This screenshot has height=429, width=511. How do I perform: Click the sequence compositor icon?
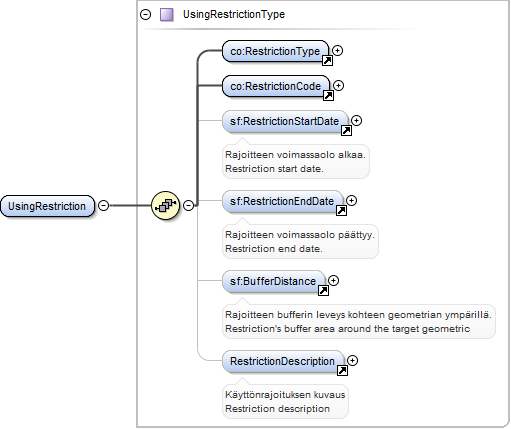[x=165, y=205]
